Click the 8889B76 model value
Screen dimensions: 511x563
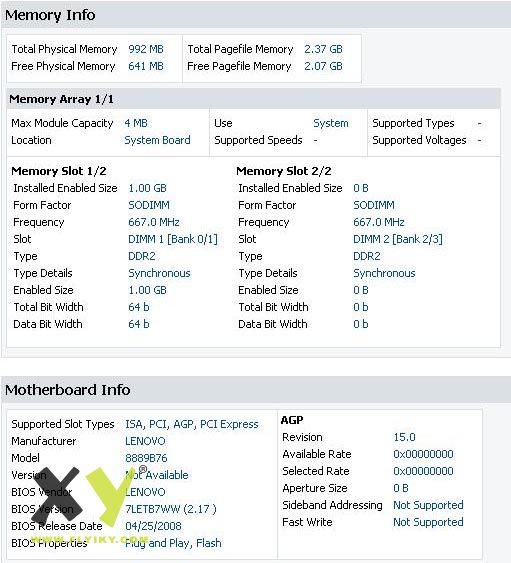pos(146,458)
